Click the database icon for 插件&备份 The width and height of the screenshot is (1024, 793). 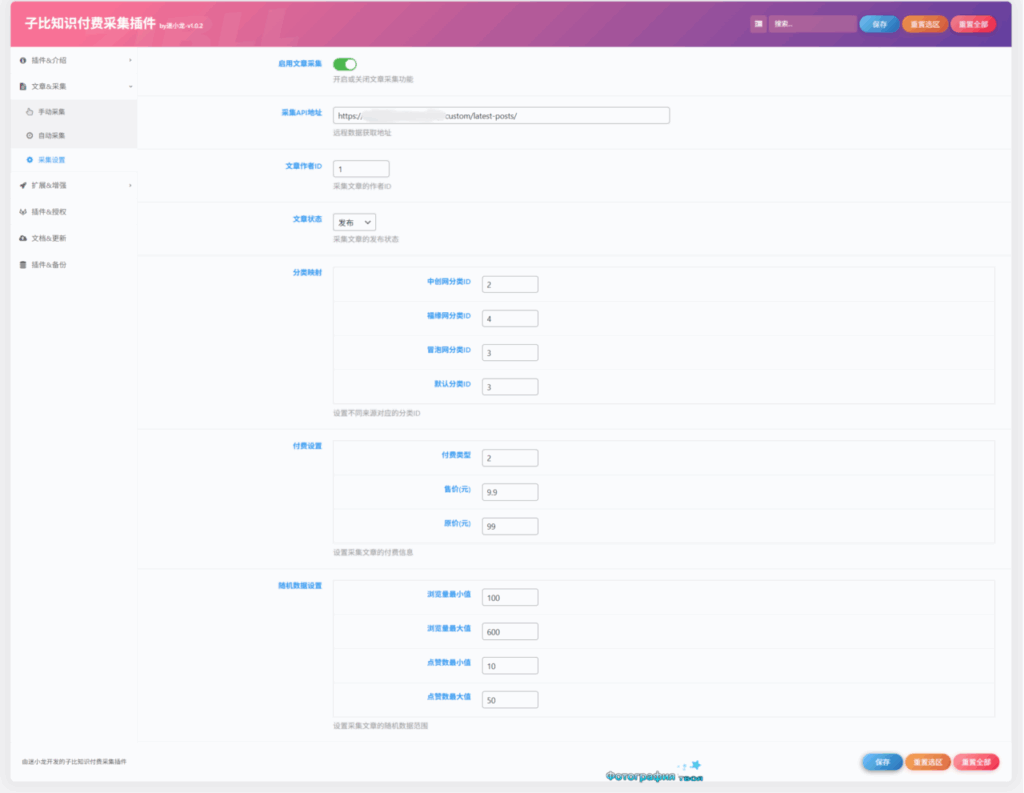coord(23,265)
